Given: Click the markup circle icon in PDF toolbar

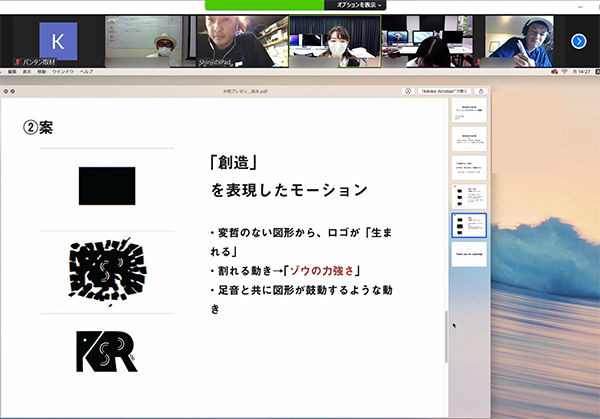Looking at the screenshot, I should pos(408,91).
